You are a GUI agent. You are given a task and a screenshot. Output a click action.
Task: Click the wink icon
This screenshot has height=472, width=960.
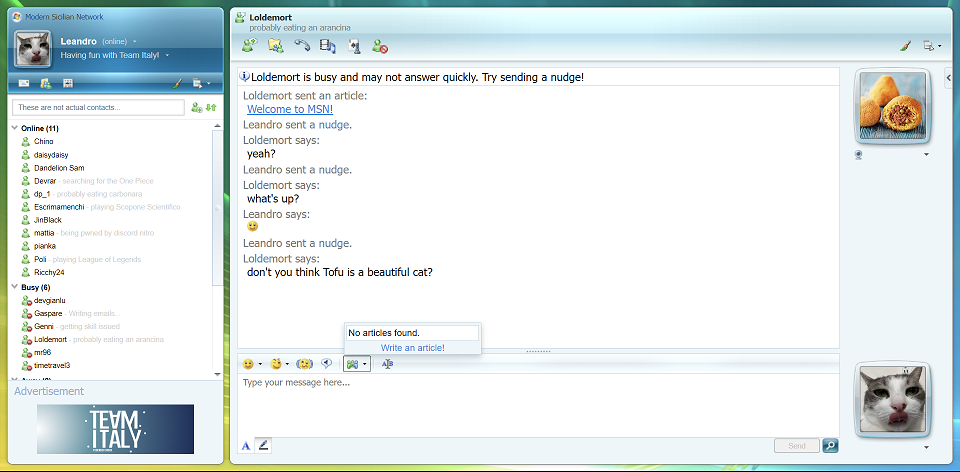(276, 364)
